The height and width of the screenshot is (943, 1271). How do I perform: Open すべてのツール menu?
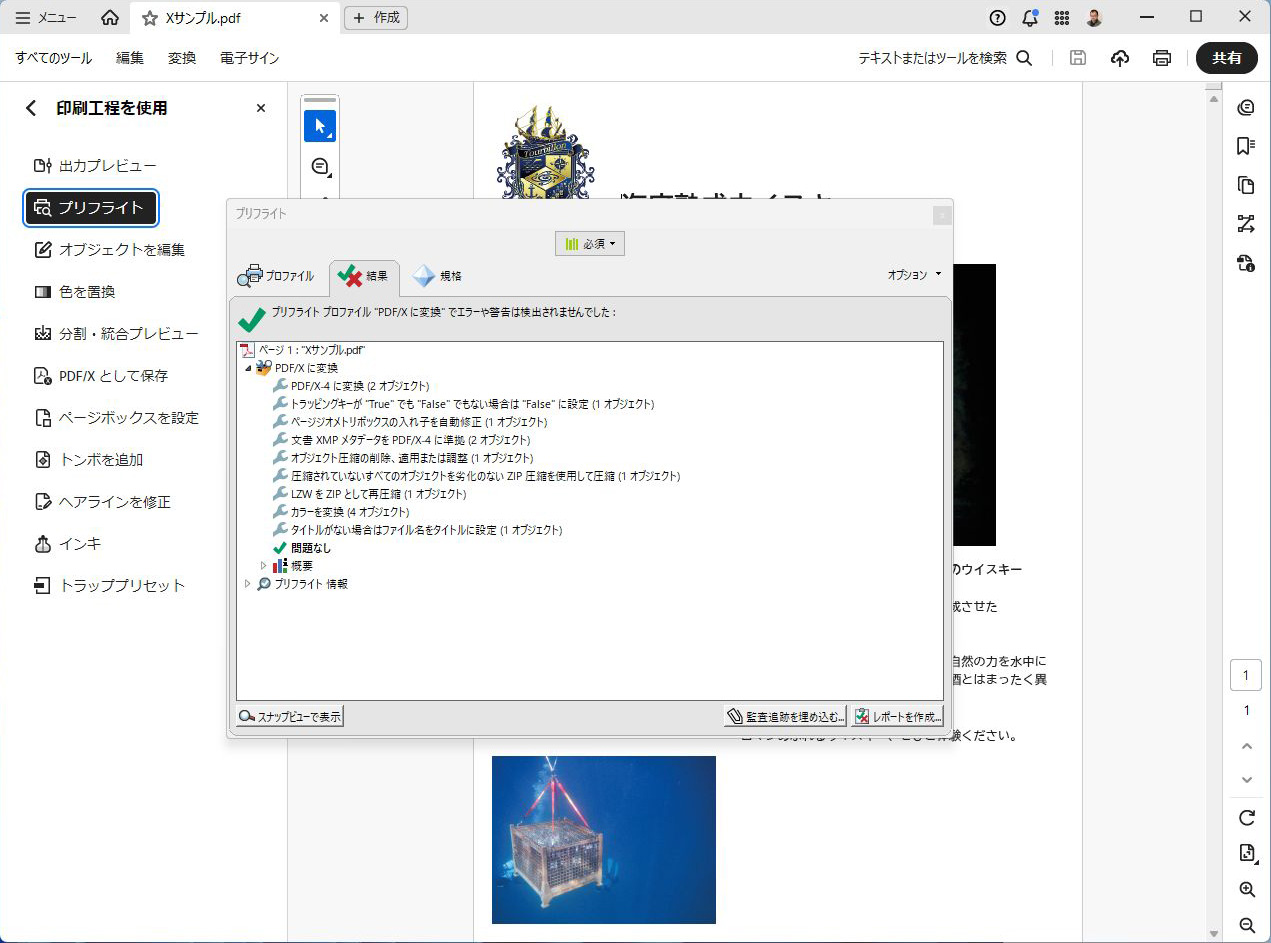coord(54,58)
